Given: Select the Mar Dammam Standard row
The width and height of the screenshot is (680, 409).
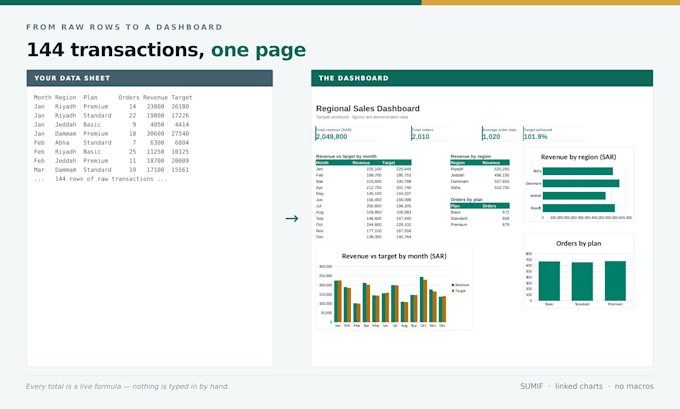Looking at the screenshot, I should (x=111, y=170).
